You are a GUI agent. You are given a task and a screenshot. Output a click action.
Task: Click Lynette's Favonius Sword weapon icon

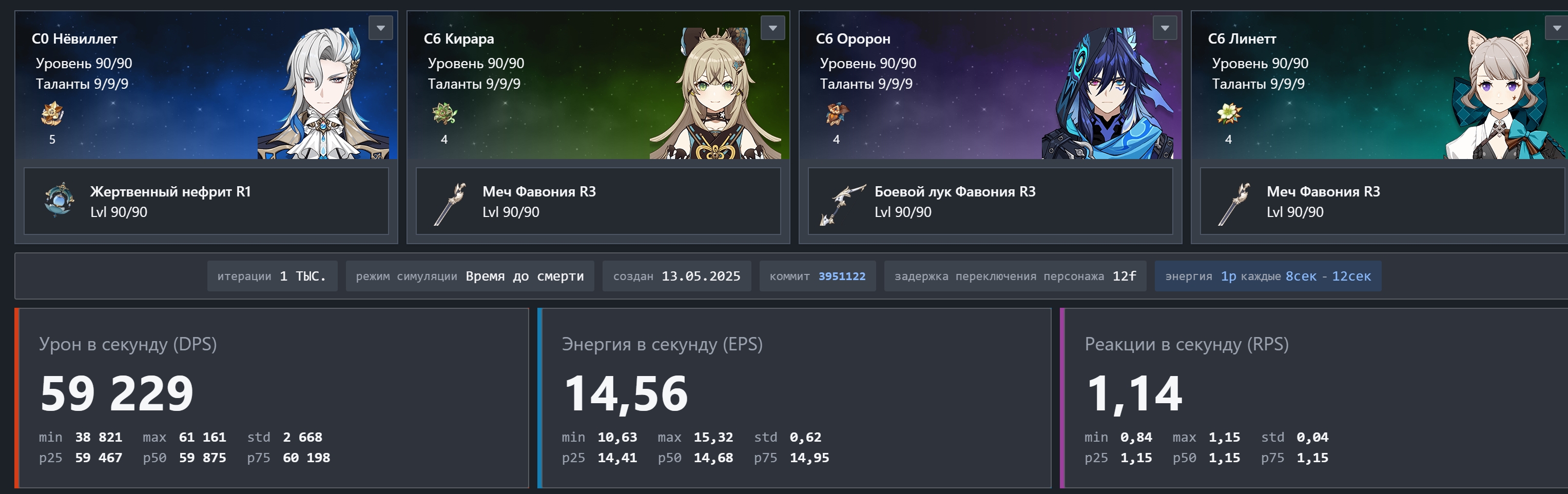[1235, 203]
